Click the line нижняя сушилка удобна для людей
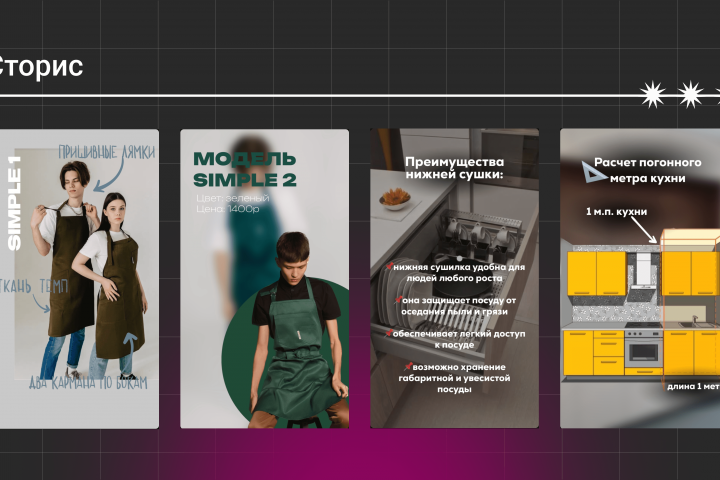Screen dimensions: 720x480 (458, 272)
